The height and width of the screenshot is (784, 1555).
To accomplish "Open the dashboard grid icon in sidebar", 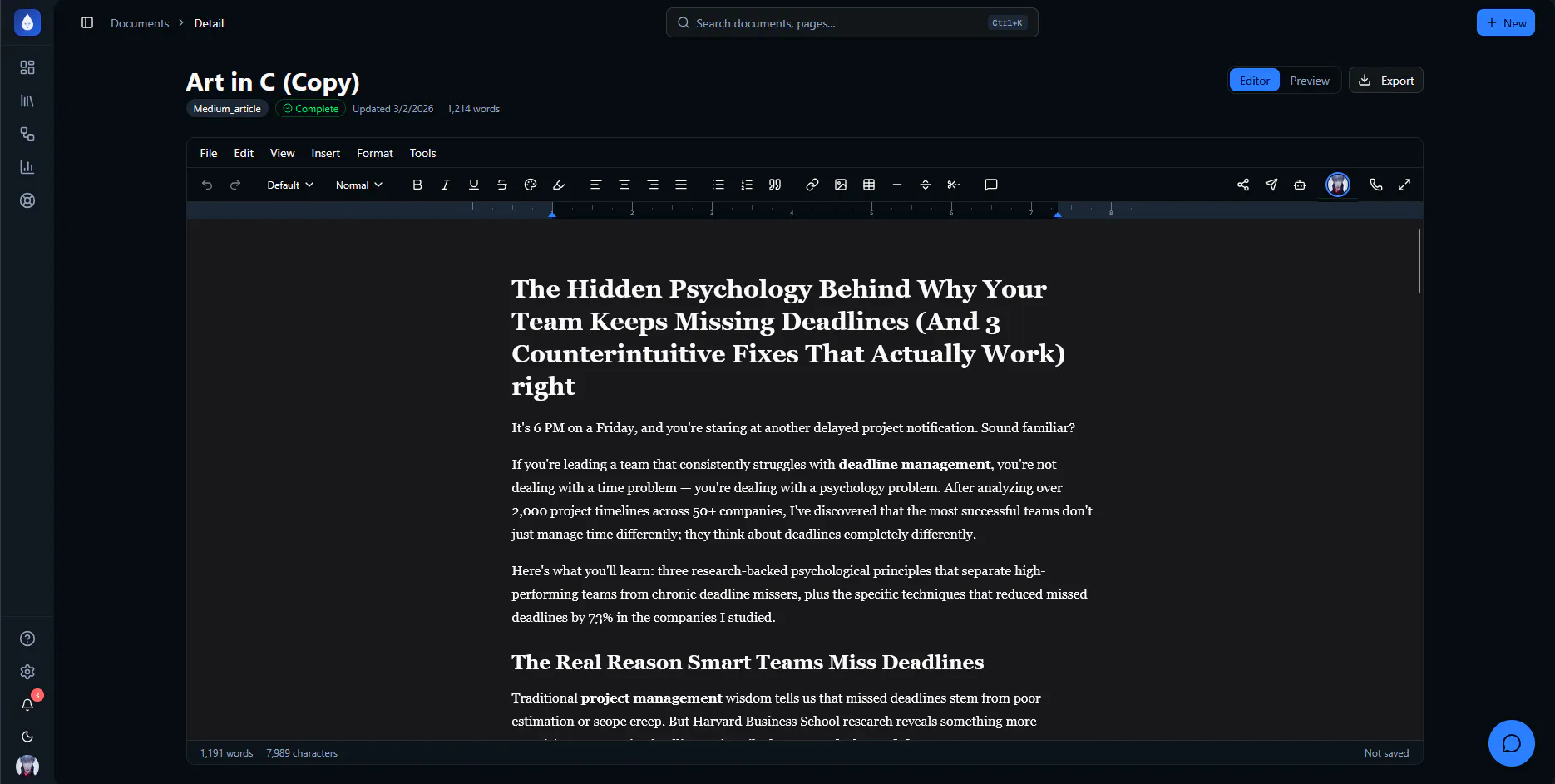I will 27,67.
